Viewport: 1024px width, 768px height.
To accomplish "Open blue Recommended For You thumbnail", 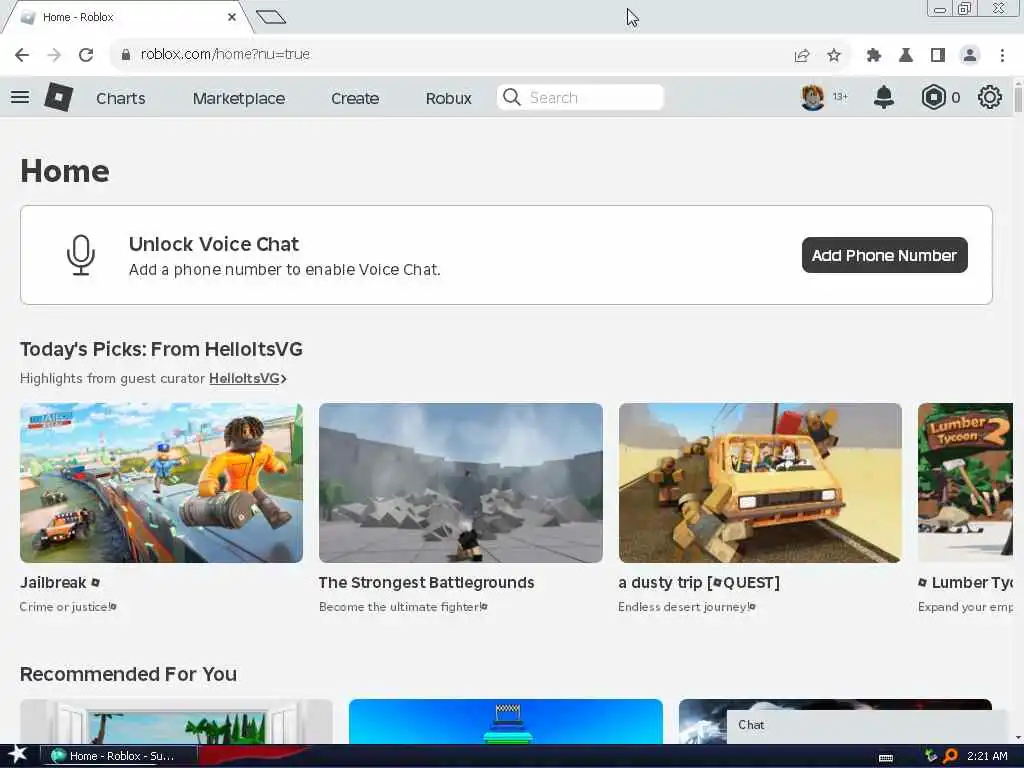I will pos(505,721).
